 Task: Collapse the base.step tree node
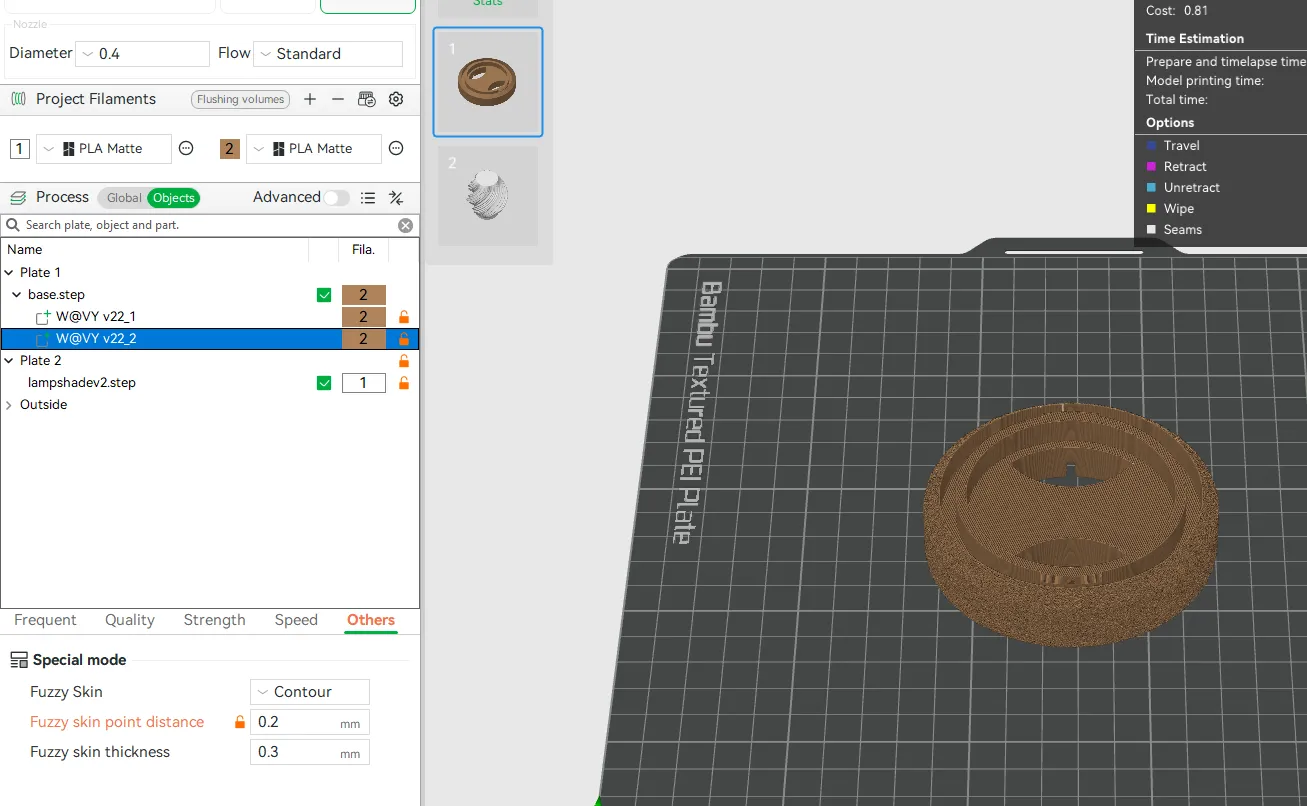(17, 295)
